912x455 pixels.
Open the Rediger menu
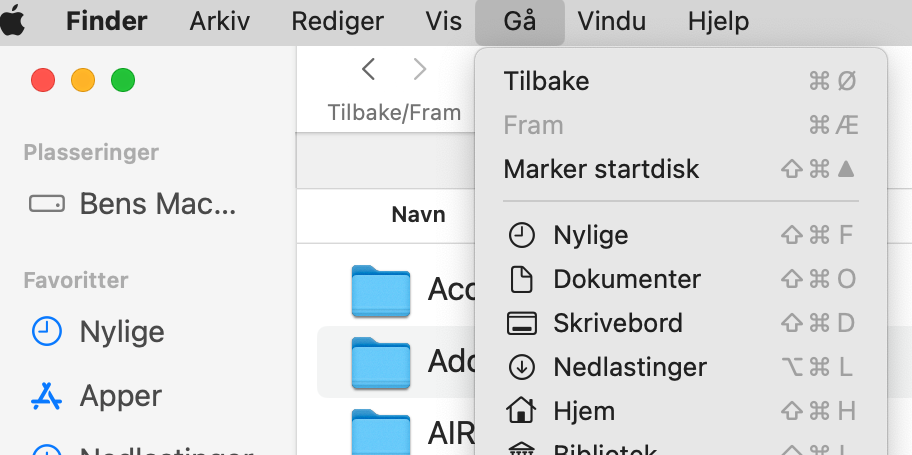(337, 21)
